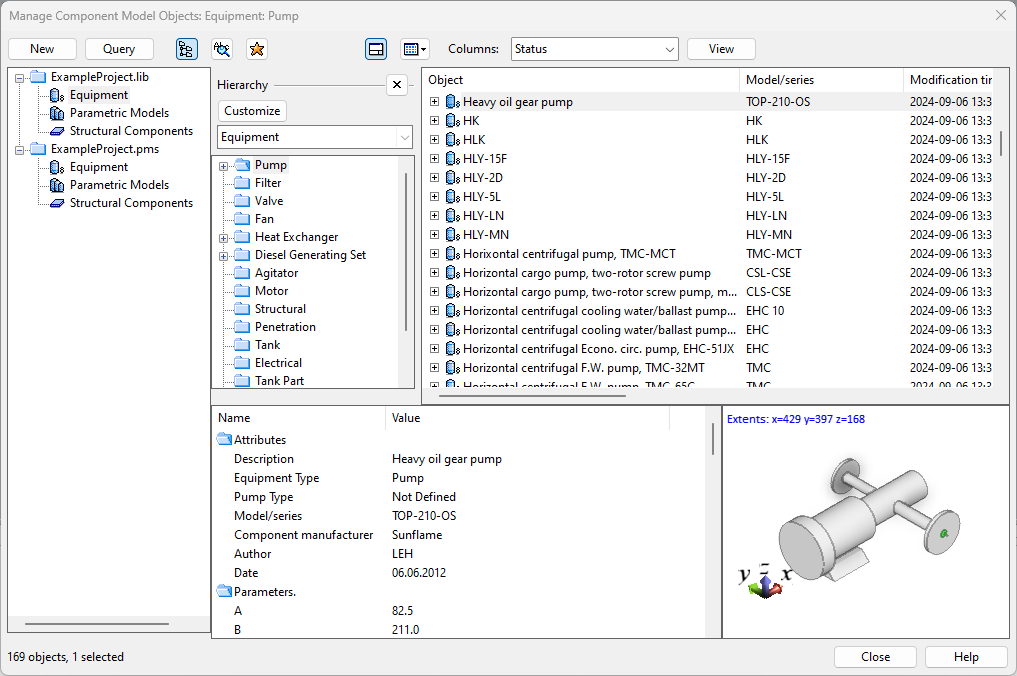Expand the HLK row in the object list
The height and width of the screenshot is (676, 1017).
point(433,139)
